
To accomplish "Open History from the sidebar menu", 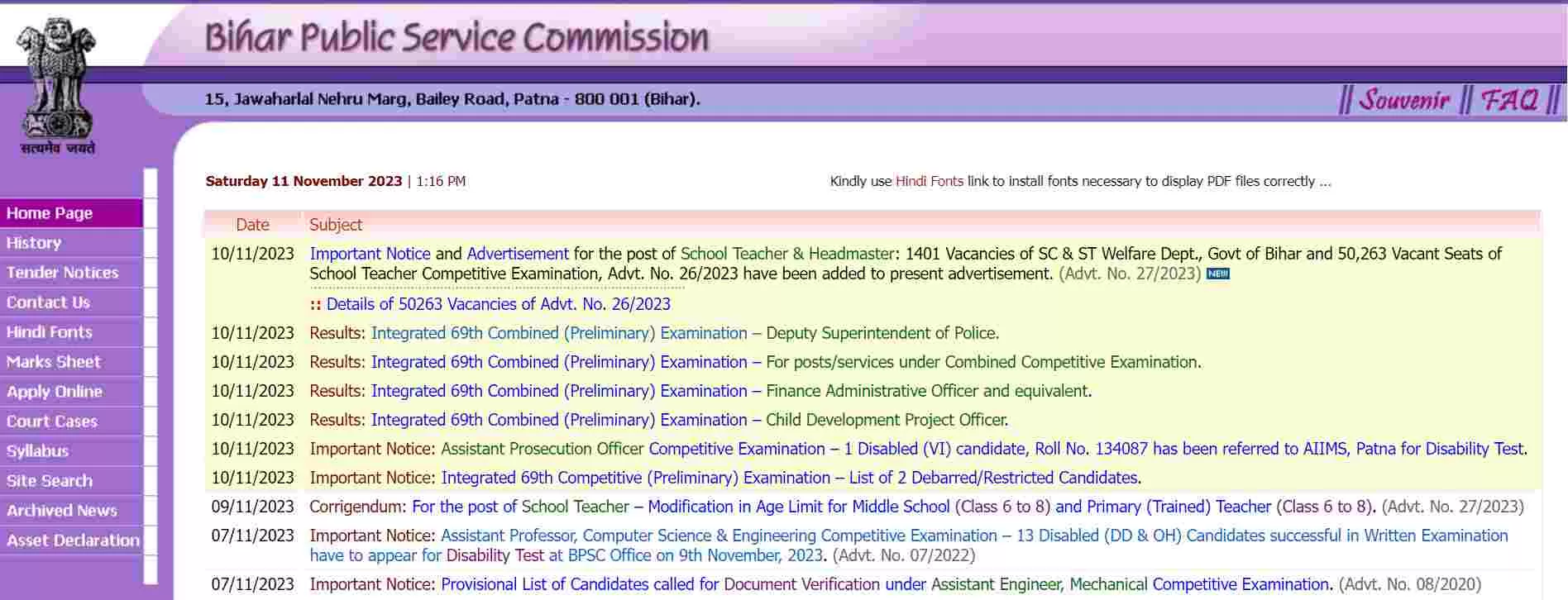I will click(x=71, y=243).
